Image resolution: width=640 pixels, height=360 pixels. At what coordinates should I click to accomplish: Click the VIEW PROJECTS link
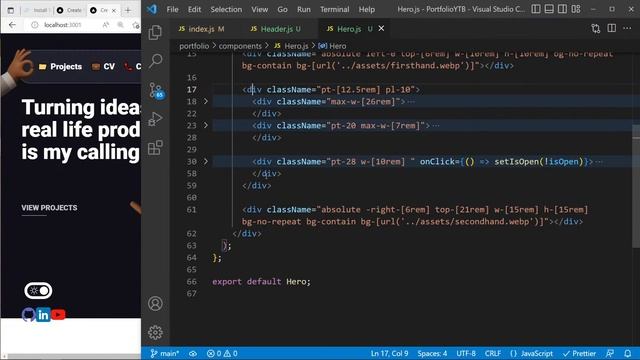coord(49,208)
